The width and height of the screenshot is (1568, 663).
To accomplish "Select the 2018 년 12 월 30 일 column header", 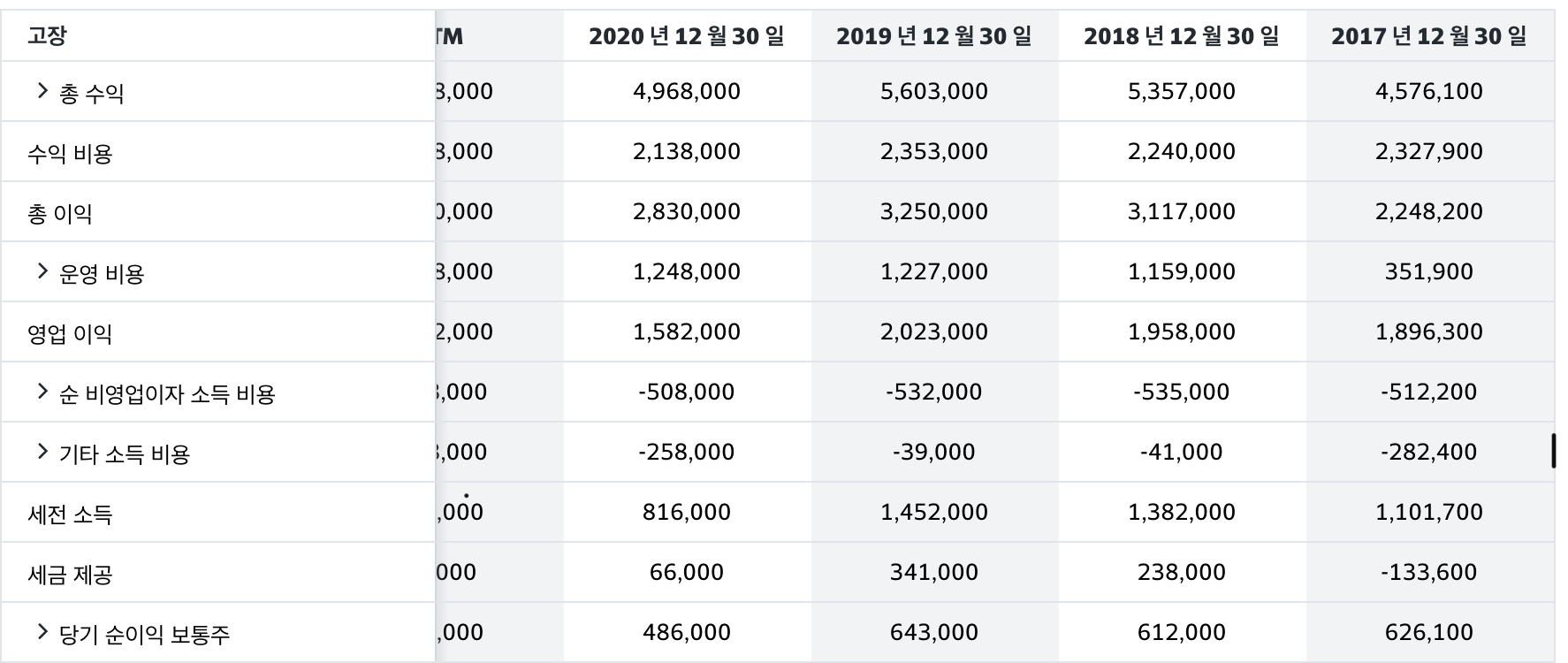I will 1182,36.
